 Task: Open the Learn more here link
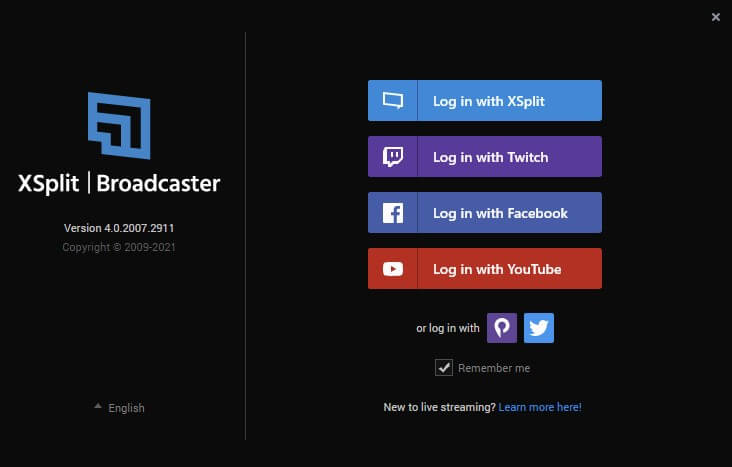pos(540,408)
